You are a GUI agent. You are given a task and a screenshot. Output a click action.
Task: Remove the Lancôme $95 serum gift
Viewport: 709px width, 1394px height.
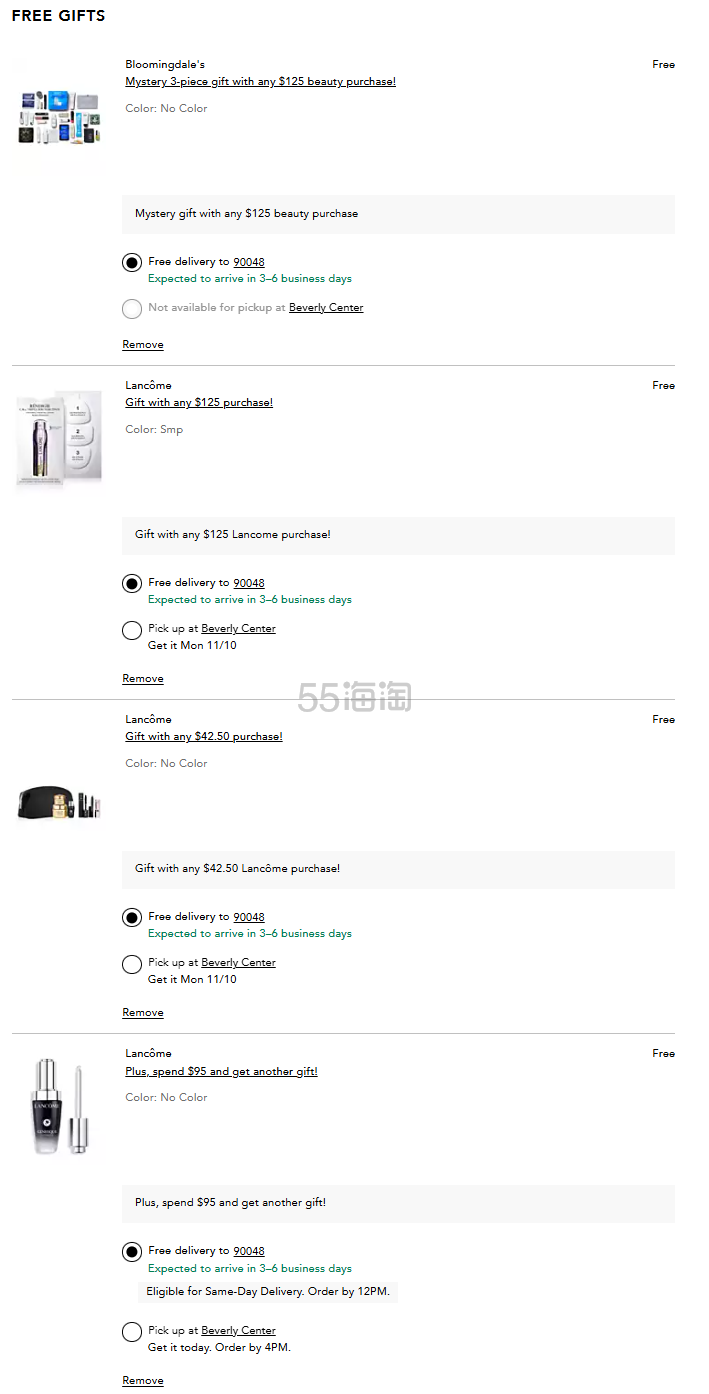point(143,1381)
